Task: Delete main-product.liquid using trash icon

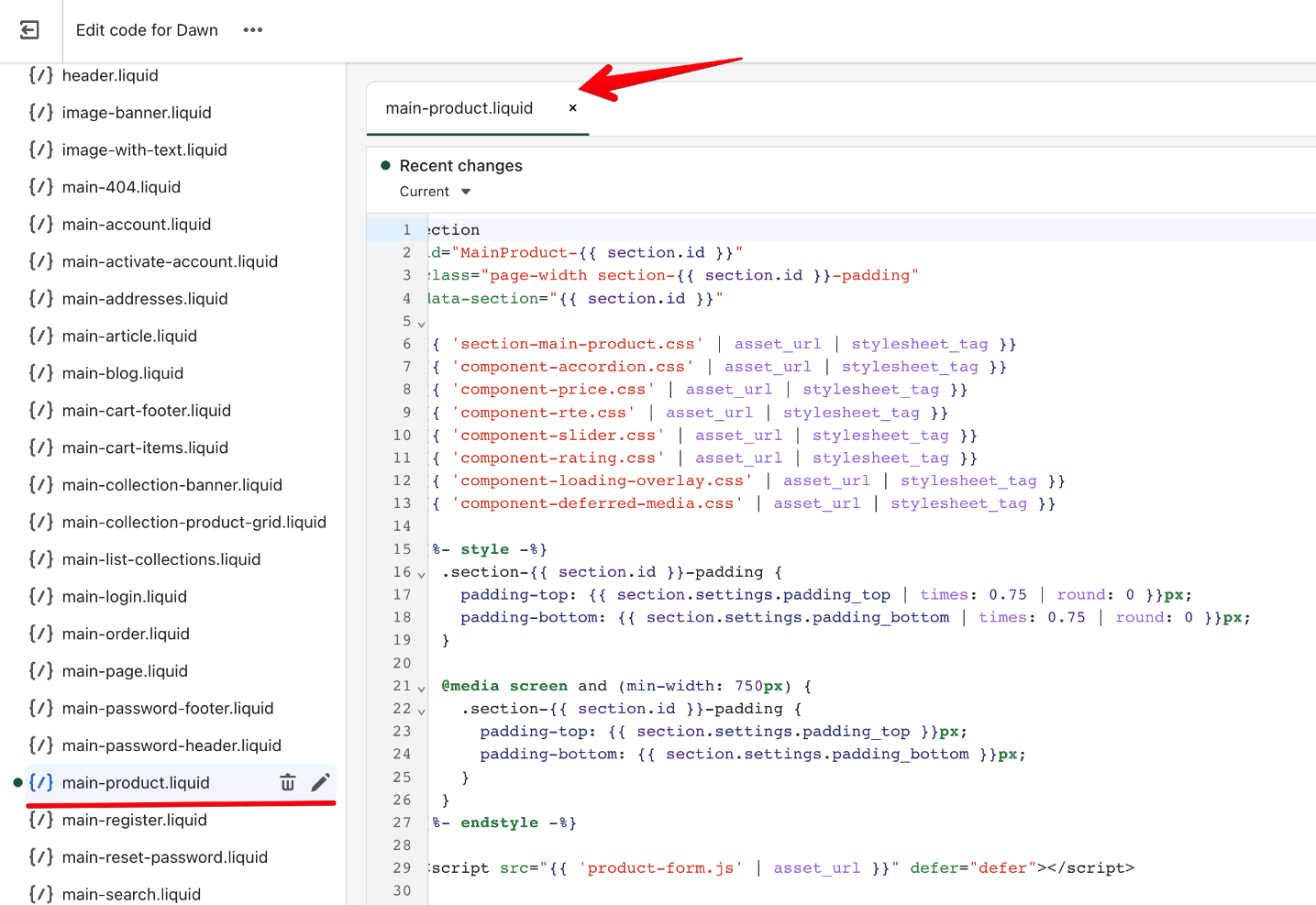Action: pos(288,782)
